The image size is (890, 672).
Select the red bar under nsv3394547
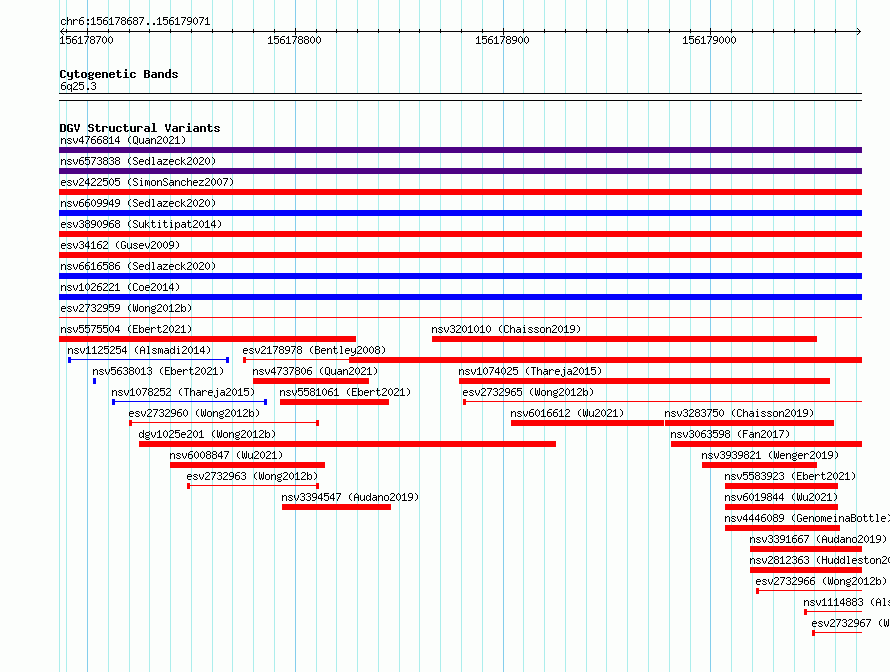(337, 507)
